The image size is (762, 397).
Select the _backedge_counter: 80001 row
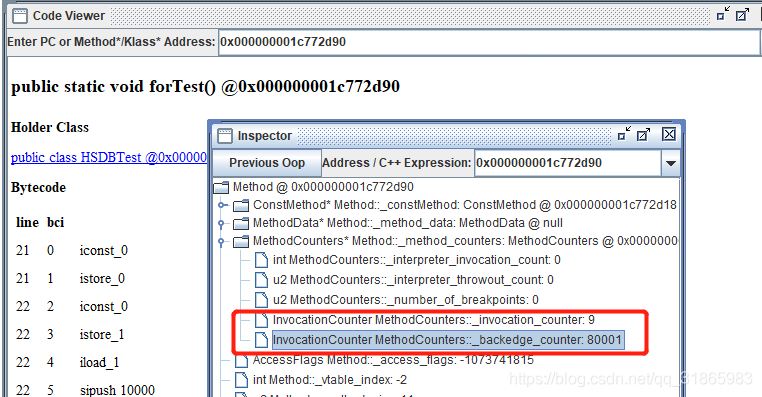tap(448, 340)
